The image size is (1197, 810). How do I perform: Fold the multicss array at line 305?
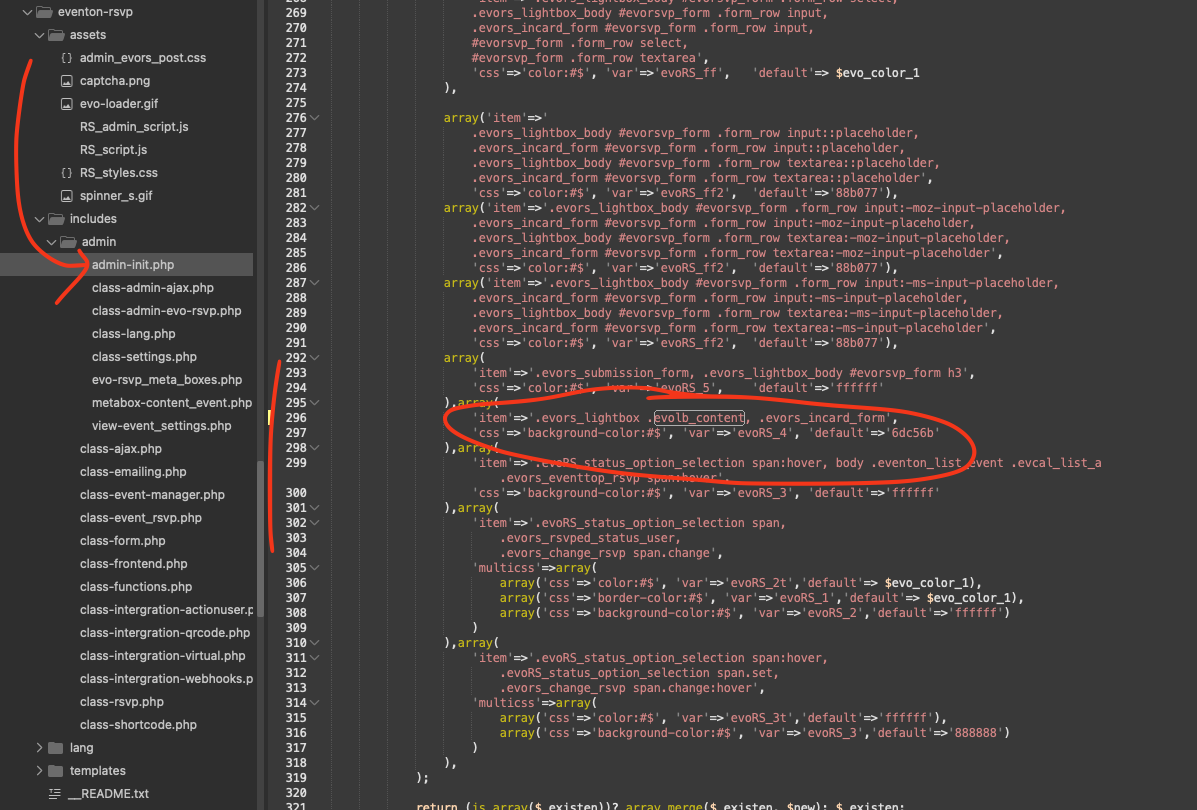(x=315, y=568)
